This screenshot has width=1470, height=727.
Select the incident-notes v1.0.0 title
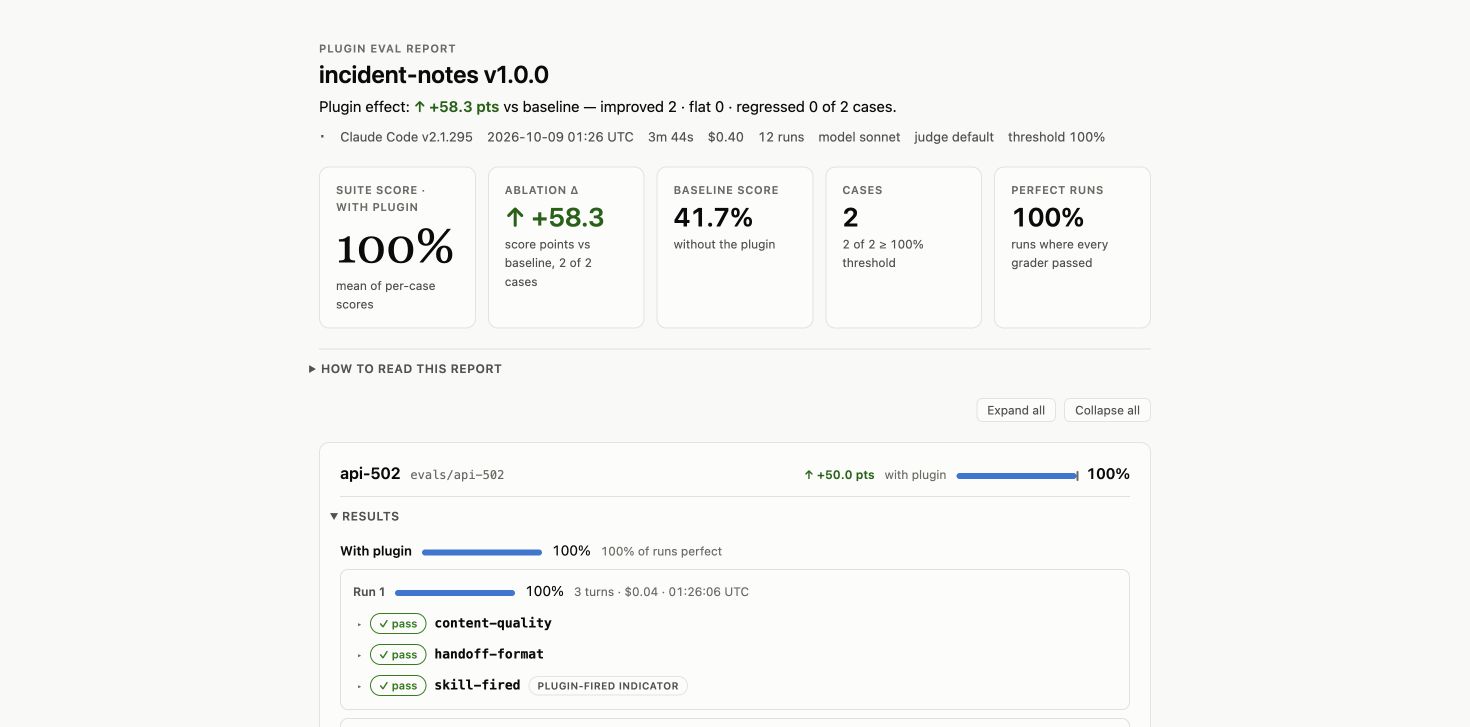pyautogui.click(x=434, y=75)
